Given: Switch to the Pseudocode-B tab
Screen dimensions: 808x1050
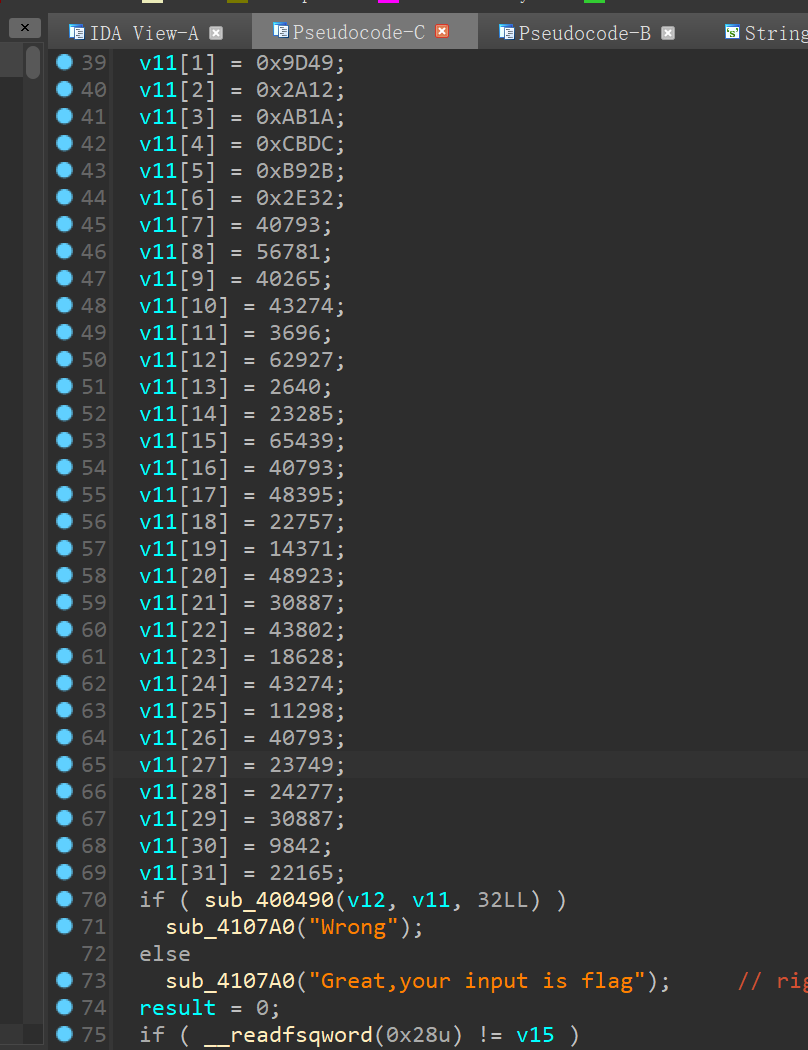Looking at the screenshot, I should pyautogui.click(x=584, y=33).
